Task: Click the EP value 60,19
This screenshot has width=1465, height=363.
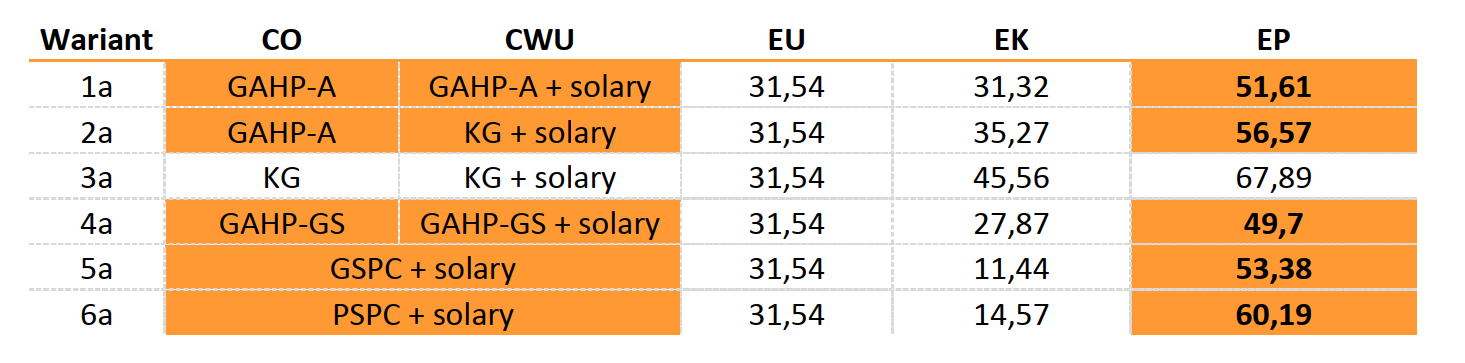Action: (x=1274, y=315)
